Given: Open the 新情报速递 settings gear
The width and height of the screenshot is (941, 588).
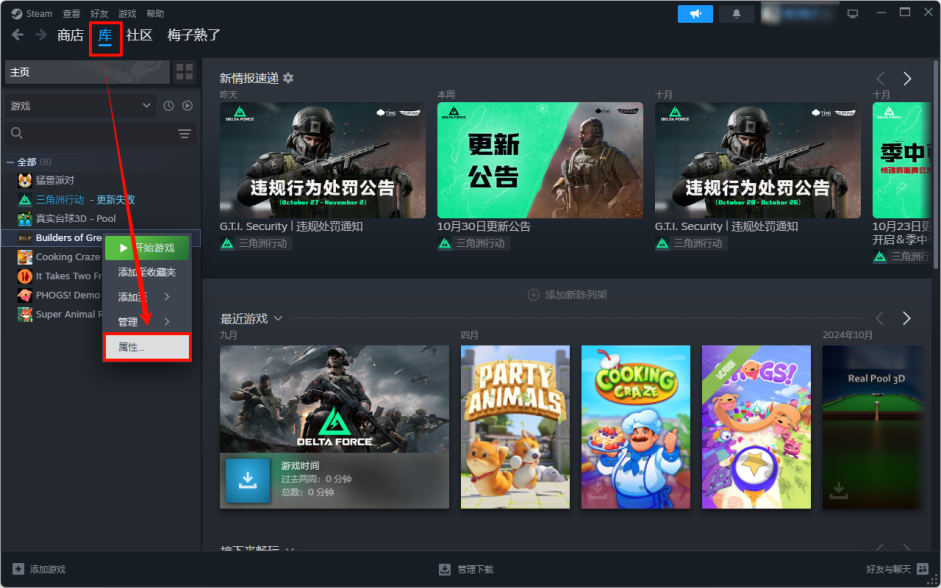Looking at the screenshot, I should click(x=290, y=77).
